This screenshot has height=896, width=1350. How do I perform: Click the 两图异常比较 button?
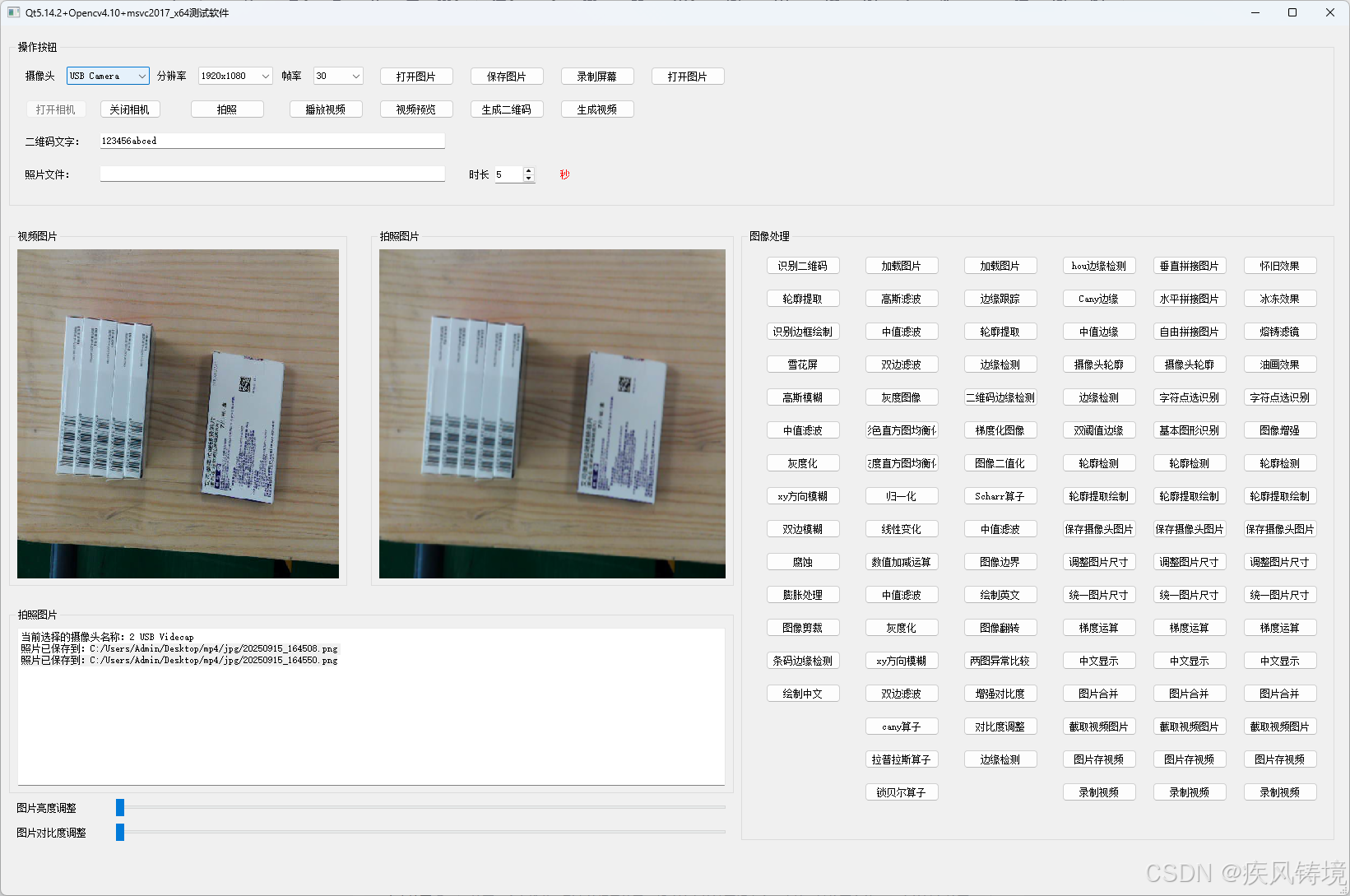click(1000, 661)
